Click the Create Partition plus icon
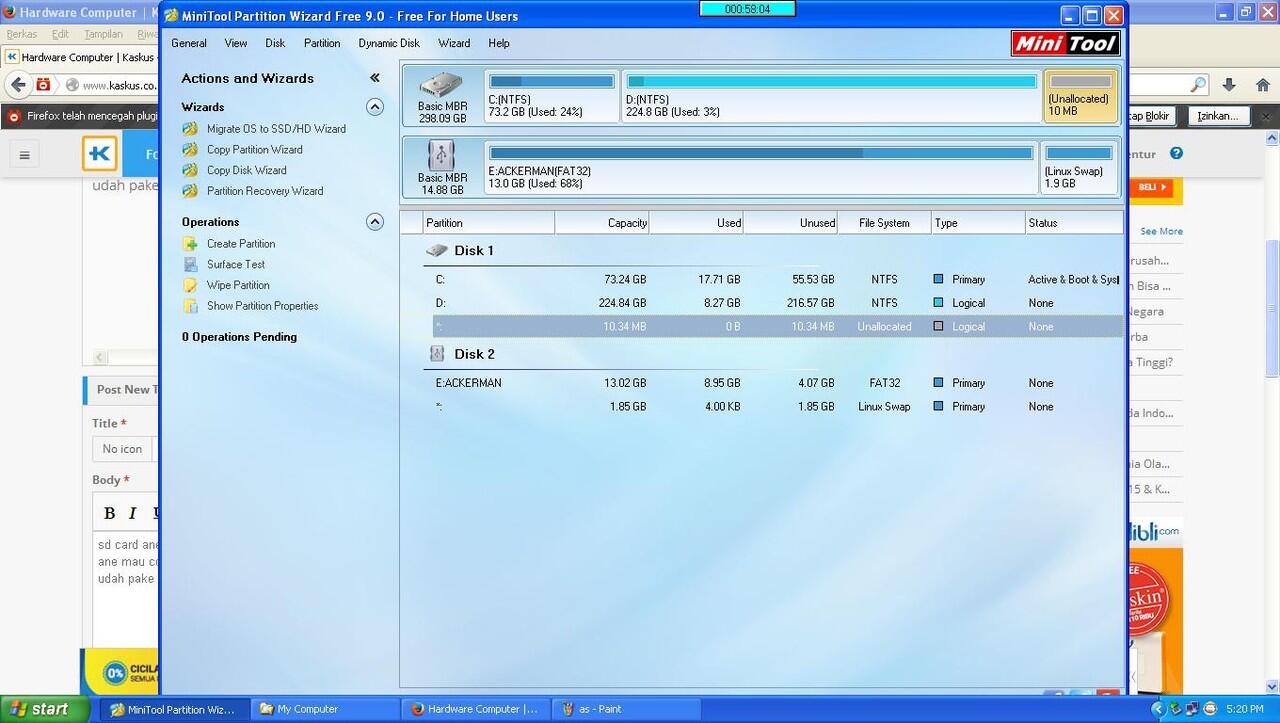Viewport: 1280px width, 723px height. [x=190, y=244]
